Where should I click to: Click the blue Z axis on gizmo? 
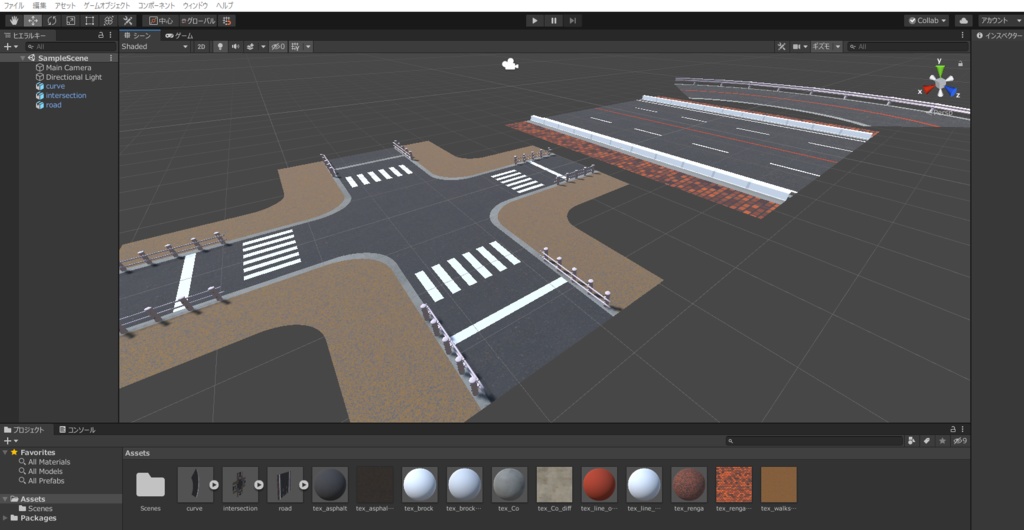(952, 91)
